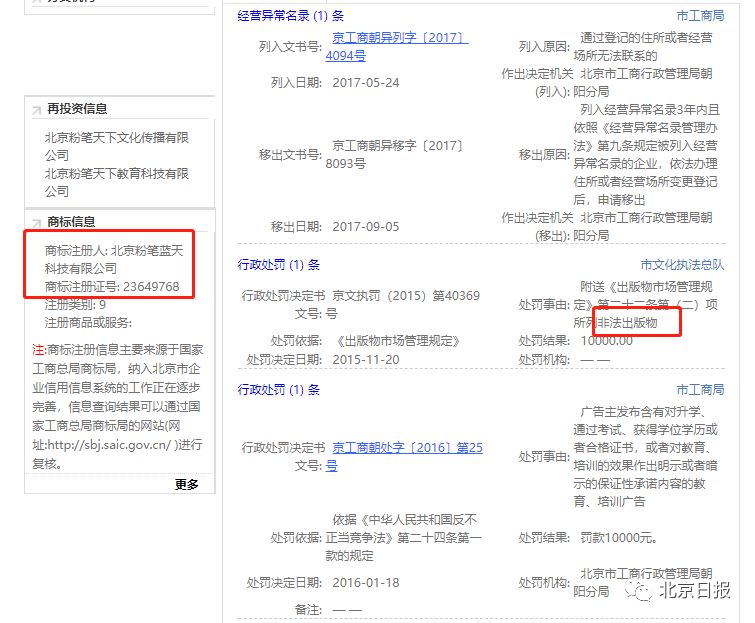Select the penalty date 2016-01-18
Viewport: 755px width, 623px height.
365,583
